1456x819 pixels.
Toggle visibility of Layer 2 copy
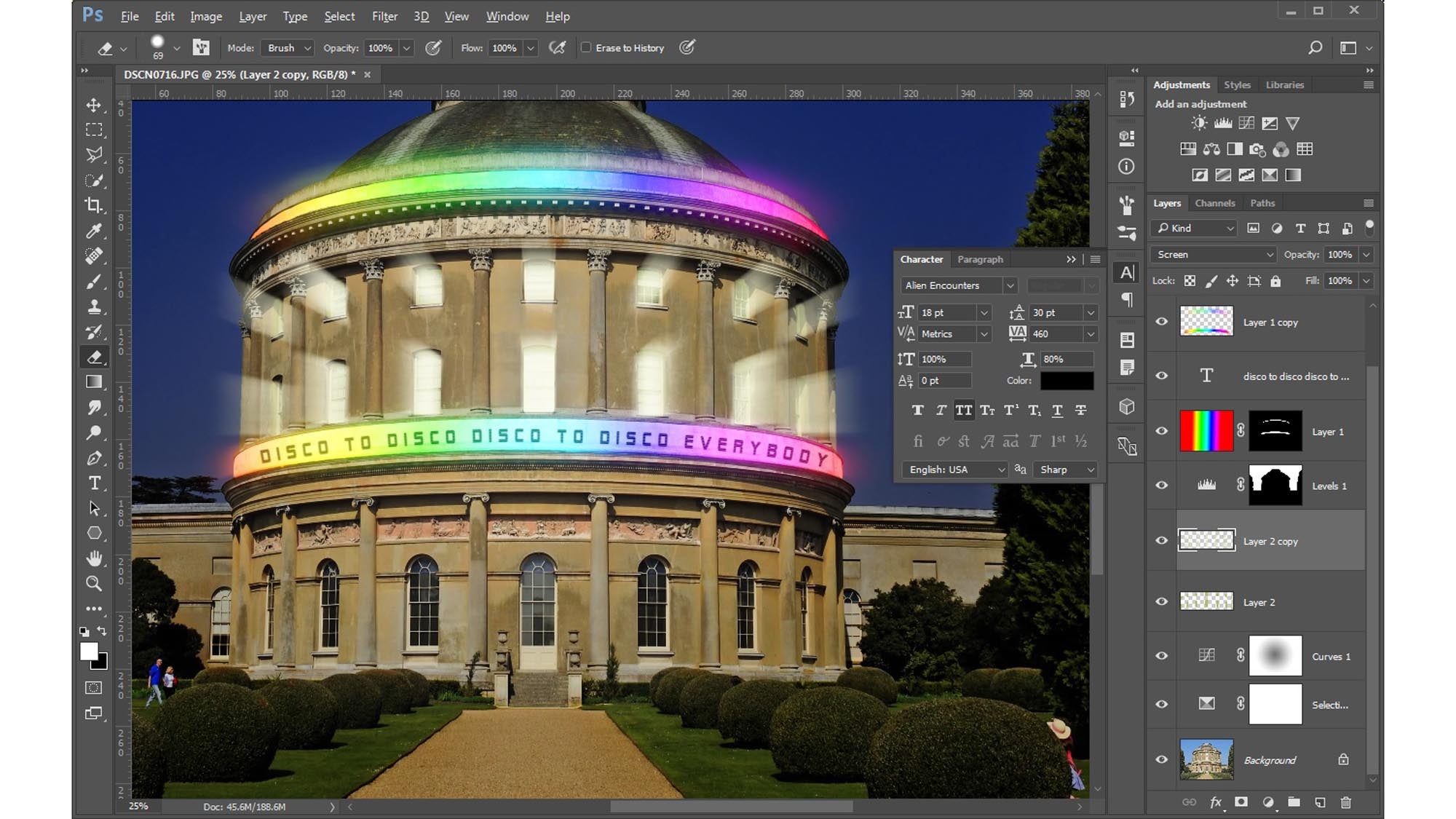1162,540
